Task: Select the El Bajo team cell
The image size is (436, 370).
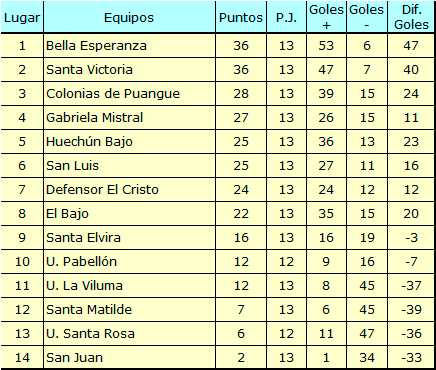Action: click(x=129, y=214)
